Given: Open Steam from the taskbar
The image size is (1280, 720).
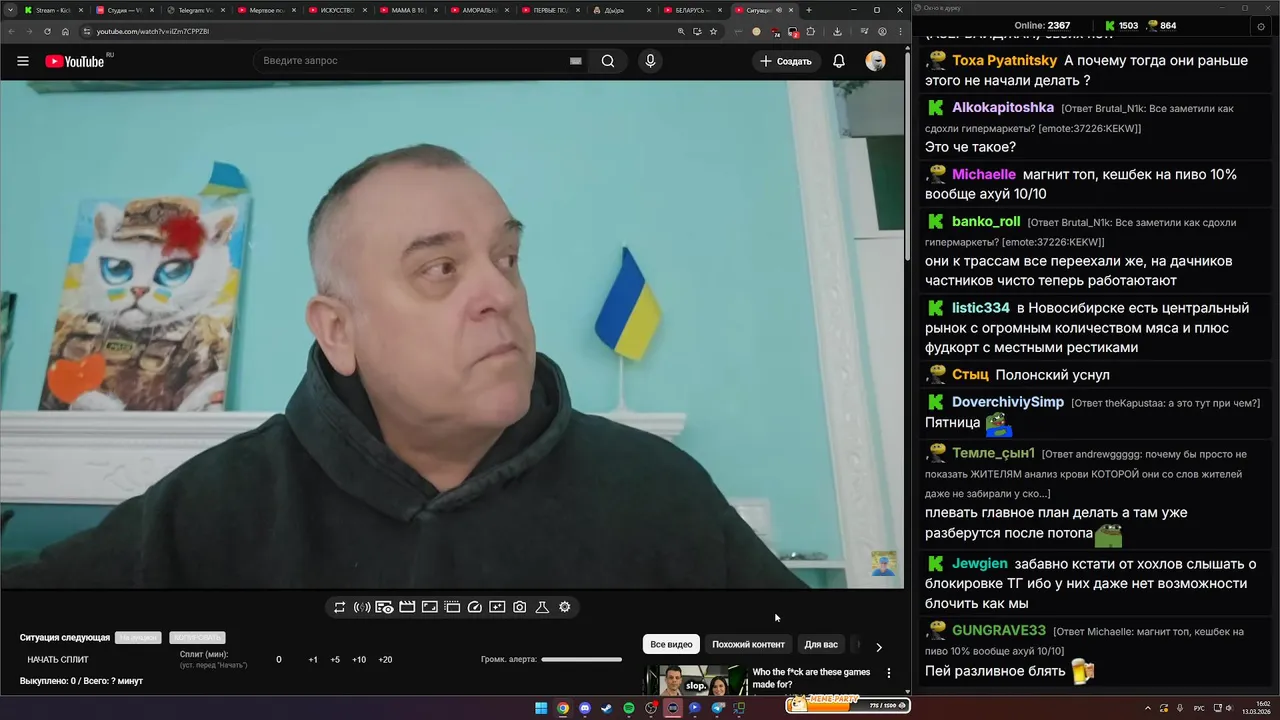Looking at the screenshot, I should tap(607, 708).
